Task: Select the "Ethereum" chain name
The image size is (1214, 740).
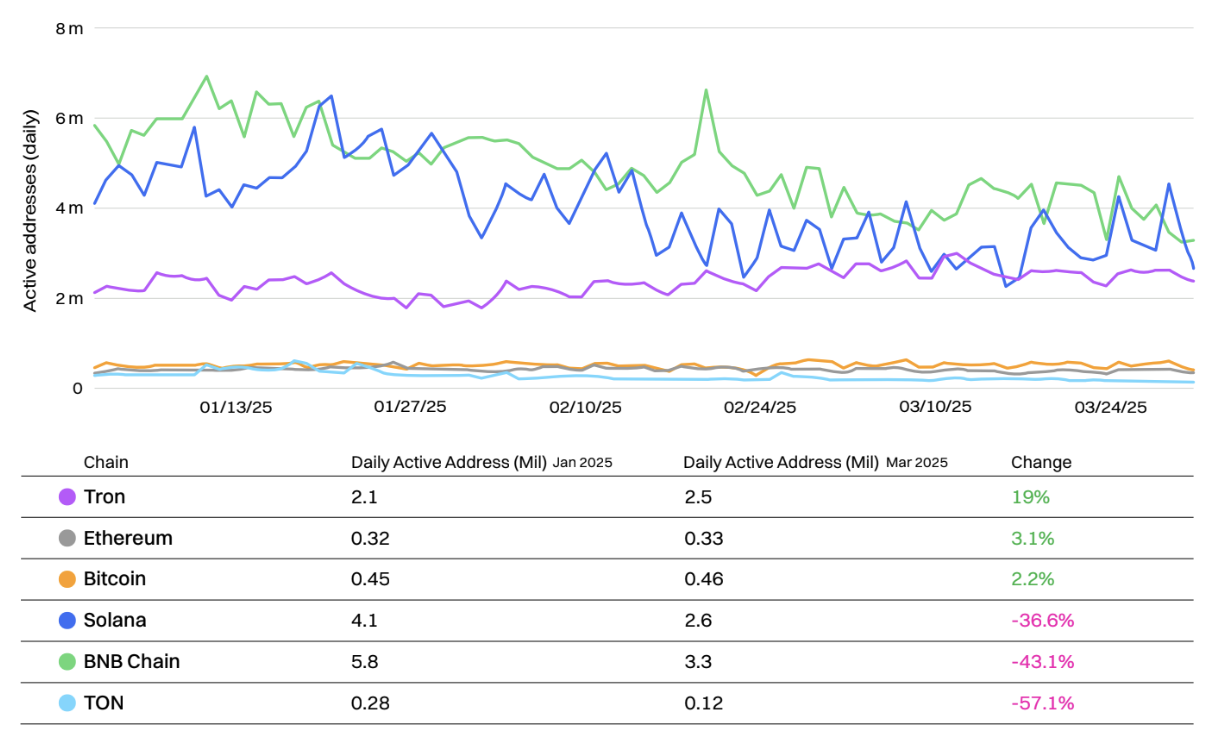Action: (x=129, y=538)
